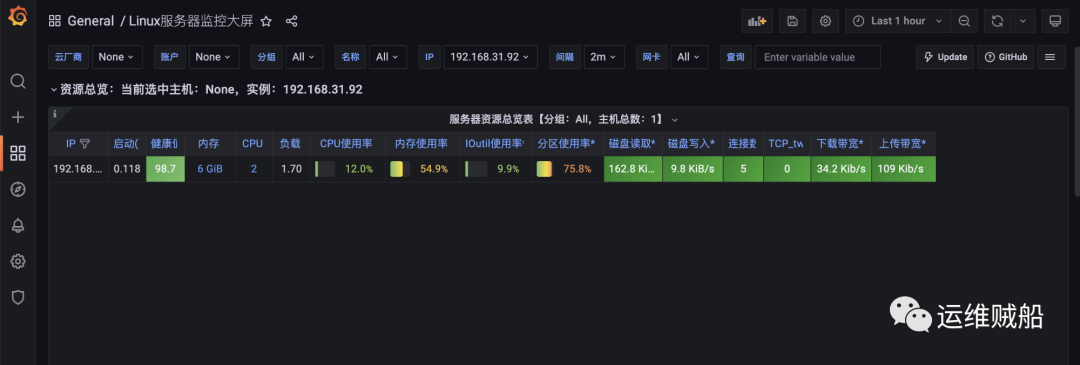Image resolution: width=1080 pixels, height=365 pixels.
Task: Expand the IP 192.168.31.92 dropdown
Action: [x=490, y=57]
